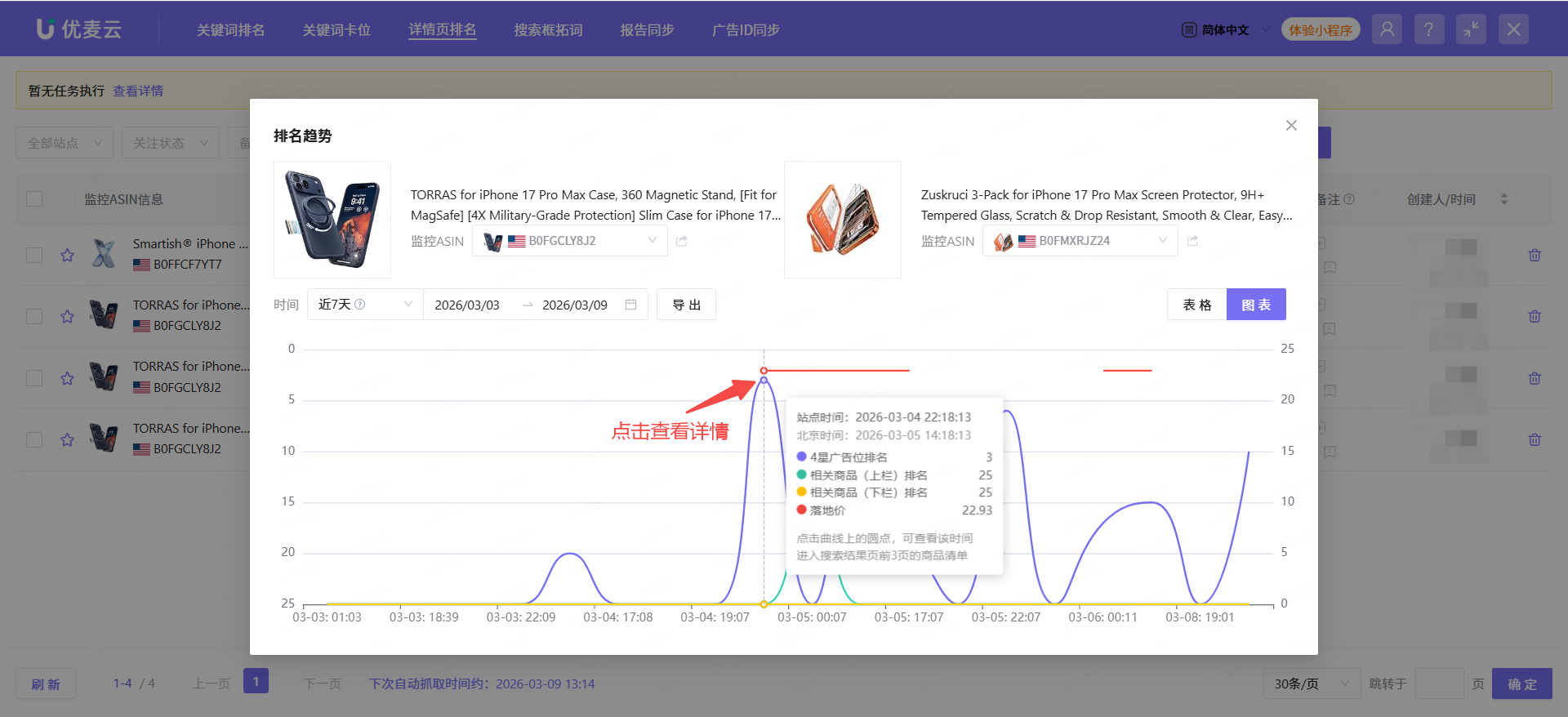Viewport: 1568px width, 717px height.
Task: Open the help question mark icon
Action: 1428,29
